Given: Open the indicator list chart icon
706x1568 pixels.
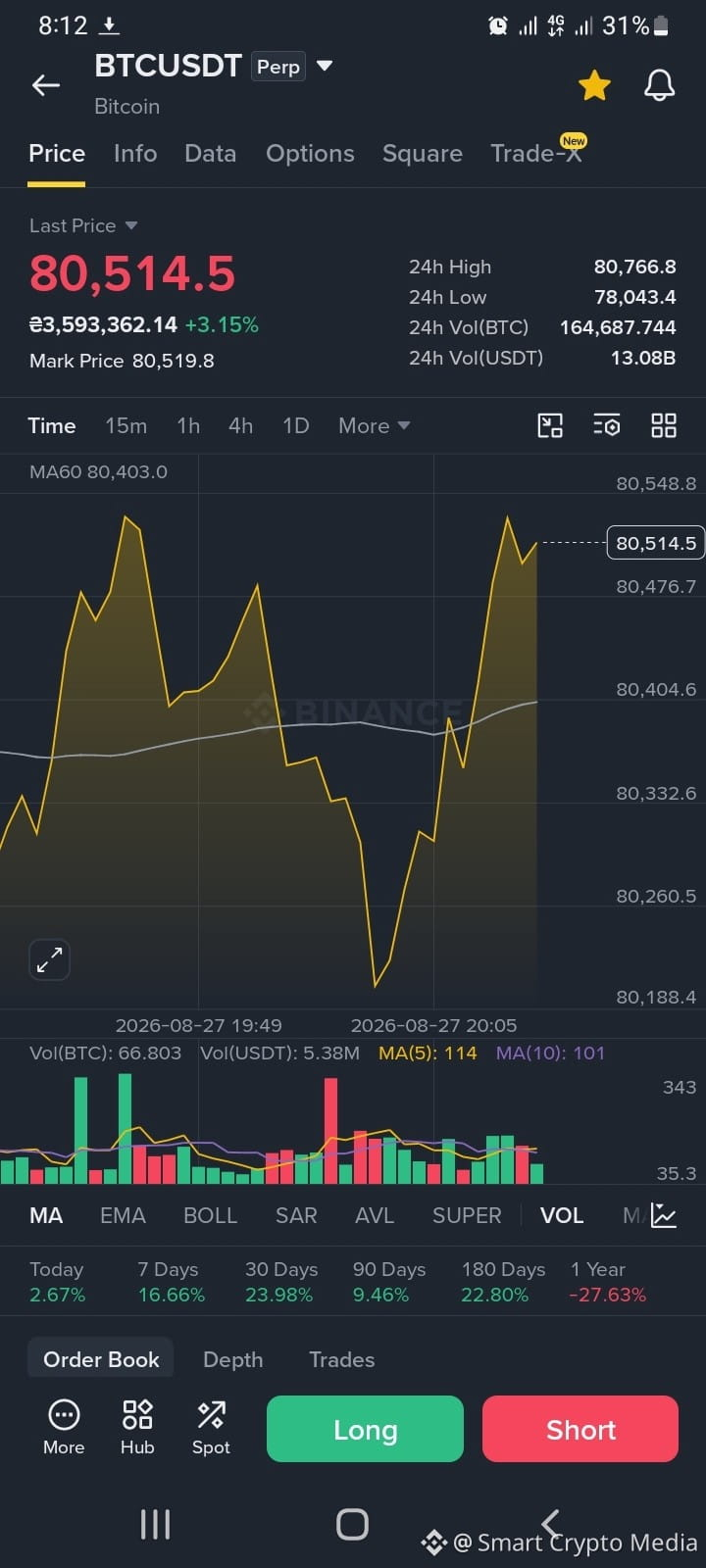Looking at the screenshot, I should pyautogui.click(x=664, y=1215).
